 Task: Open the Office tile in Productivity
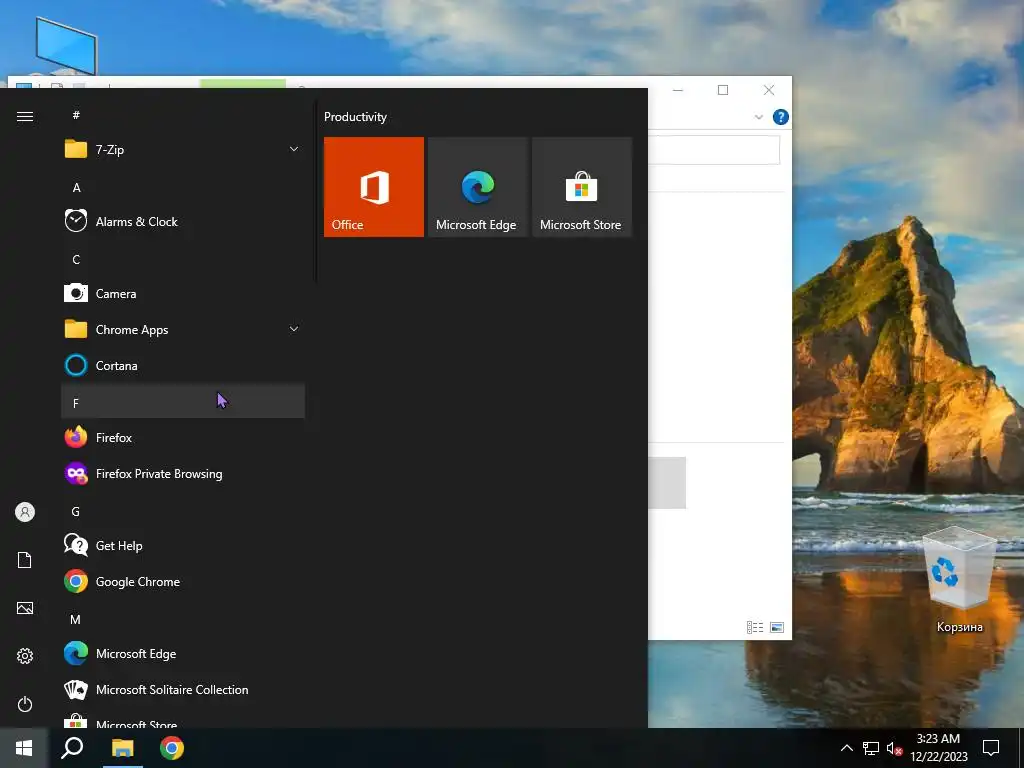point(374,187)
